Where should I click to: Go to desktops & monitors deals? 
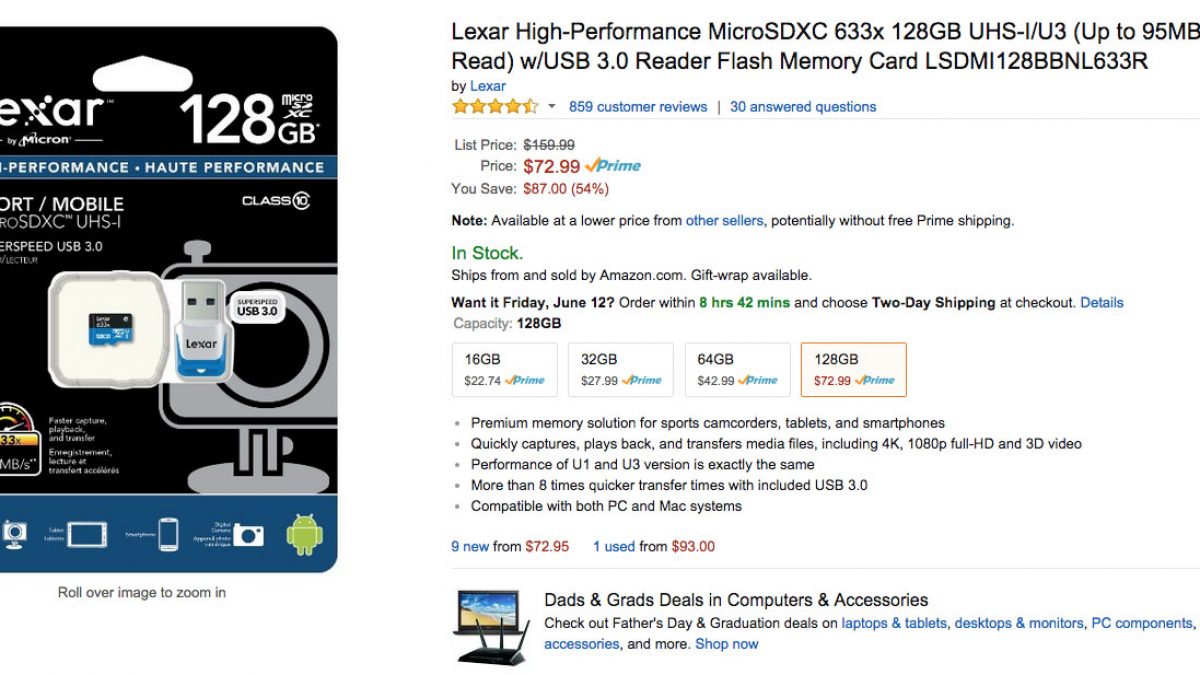1019,623
